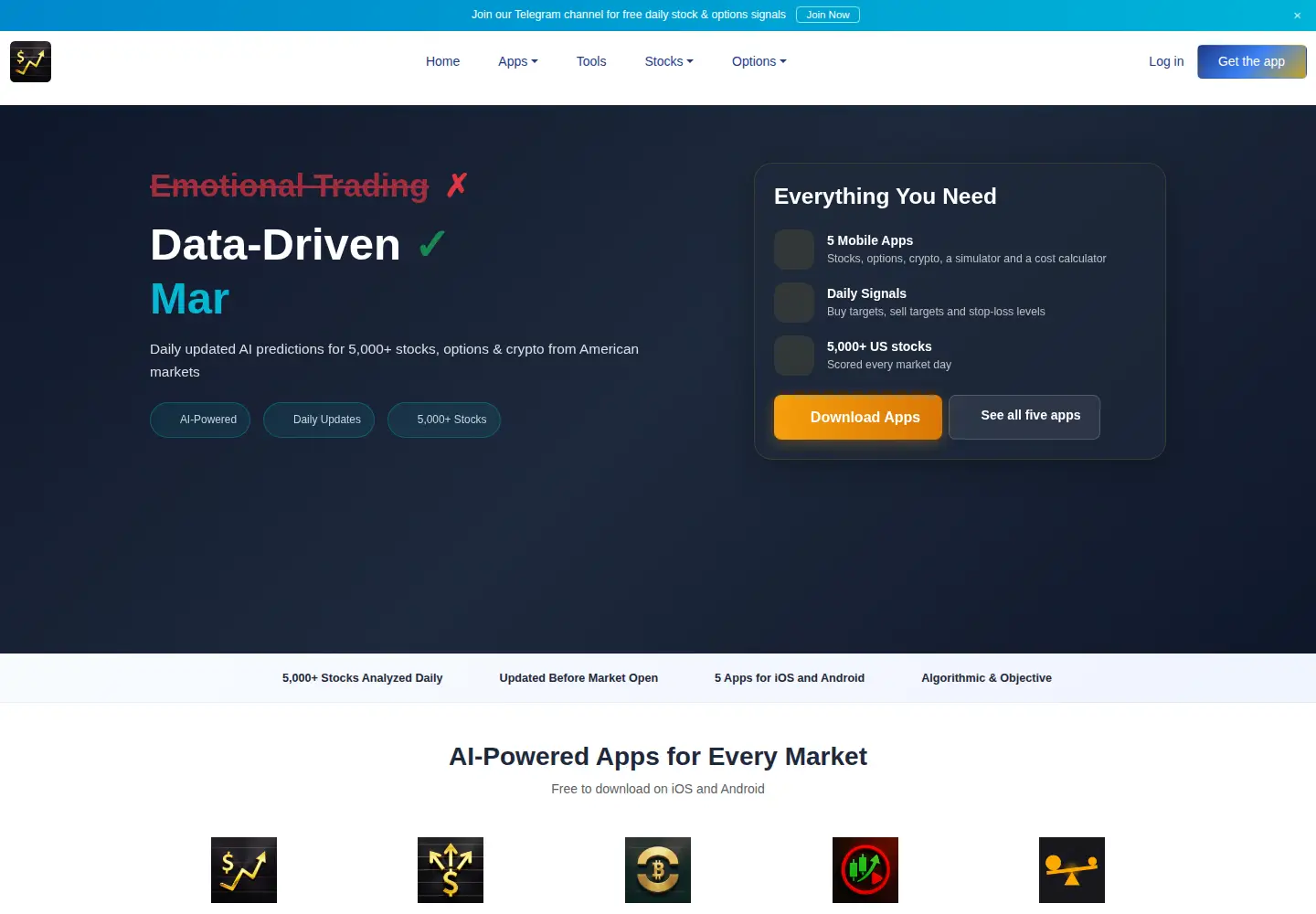
Task: Select the AI-Powered pill
Action: 200,420
